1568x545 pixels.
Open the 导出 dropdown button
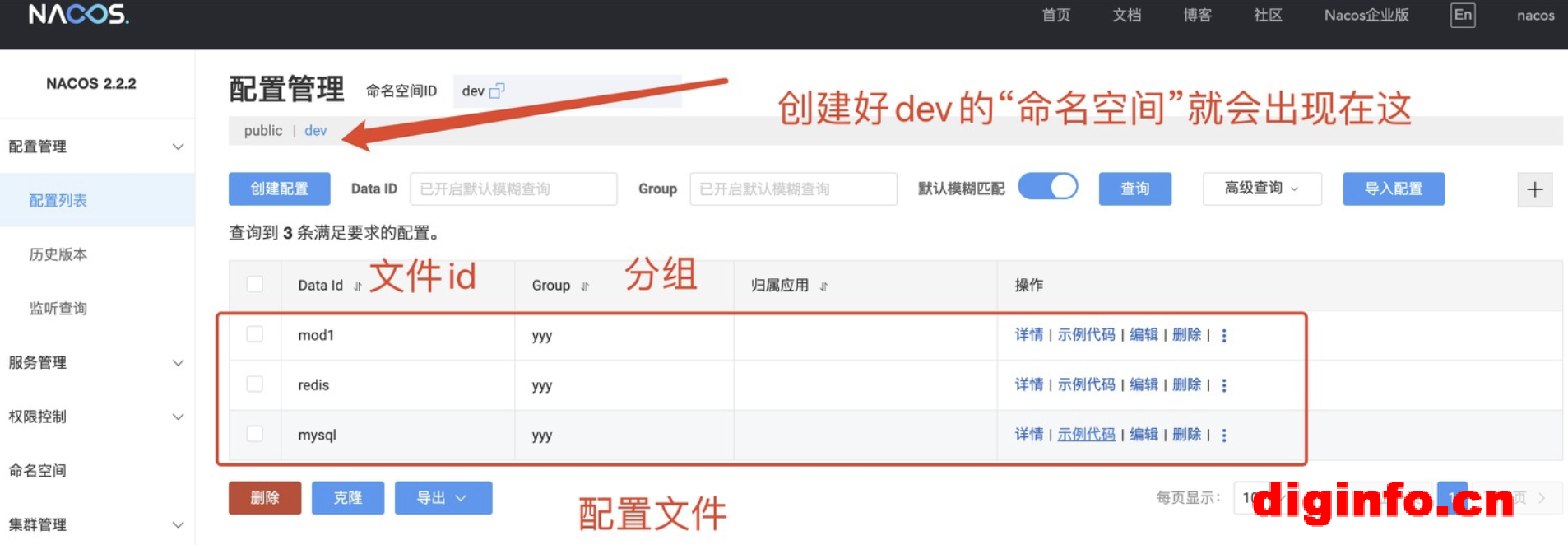tap(443, 498)
